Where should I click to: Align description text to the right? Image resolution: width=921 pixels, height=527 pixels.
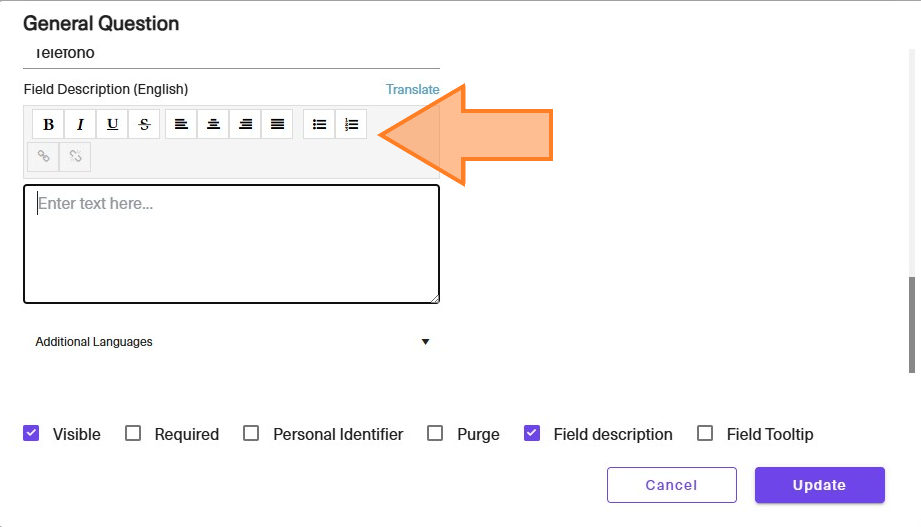coord(245,124)
